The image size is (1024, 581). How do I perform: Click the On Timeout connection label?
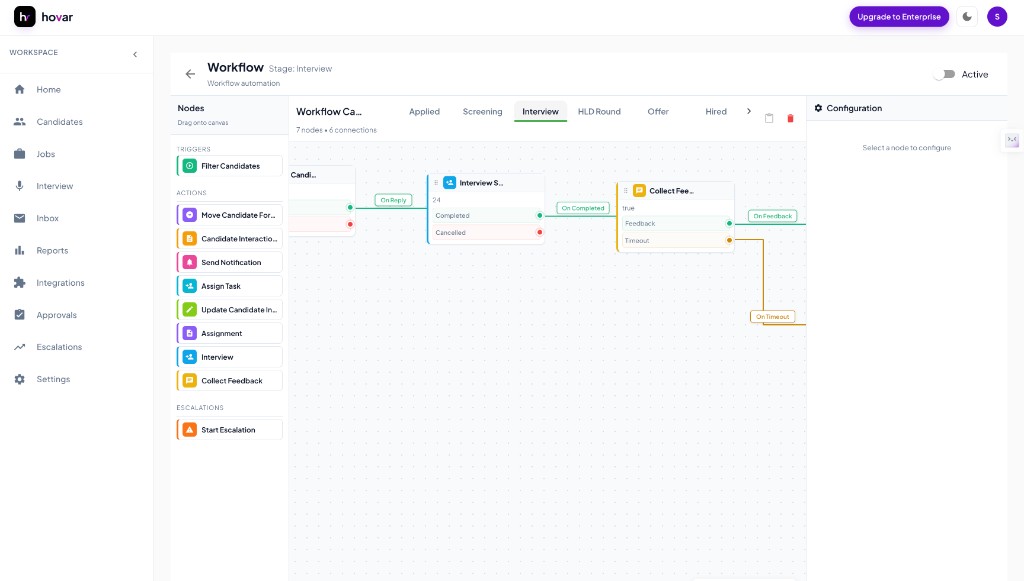(x=773, y=317)
